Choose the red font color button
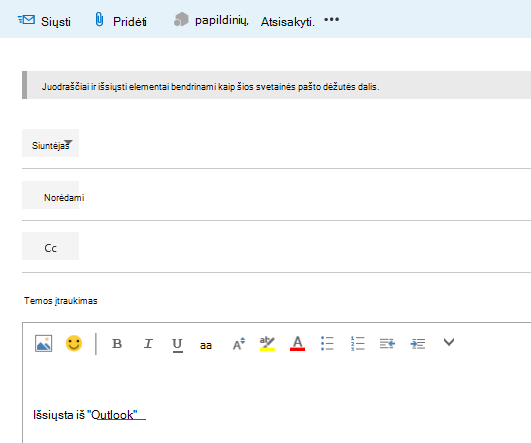 coord(297,343)
